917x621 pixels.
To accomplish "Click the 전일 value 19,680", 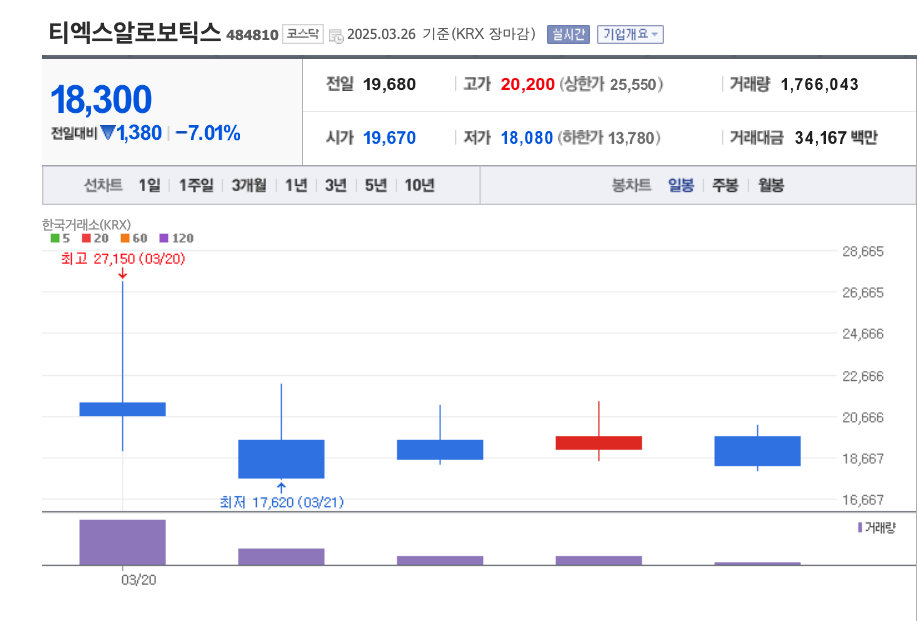I will point(389,84).
